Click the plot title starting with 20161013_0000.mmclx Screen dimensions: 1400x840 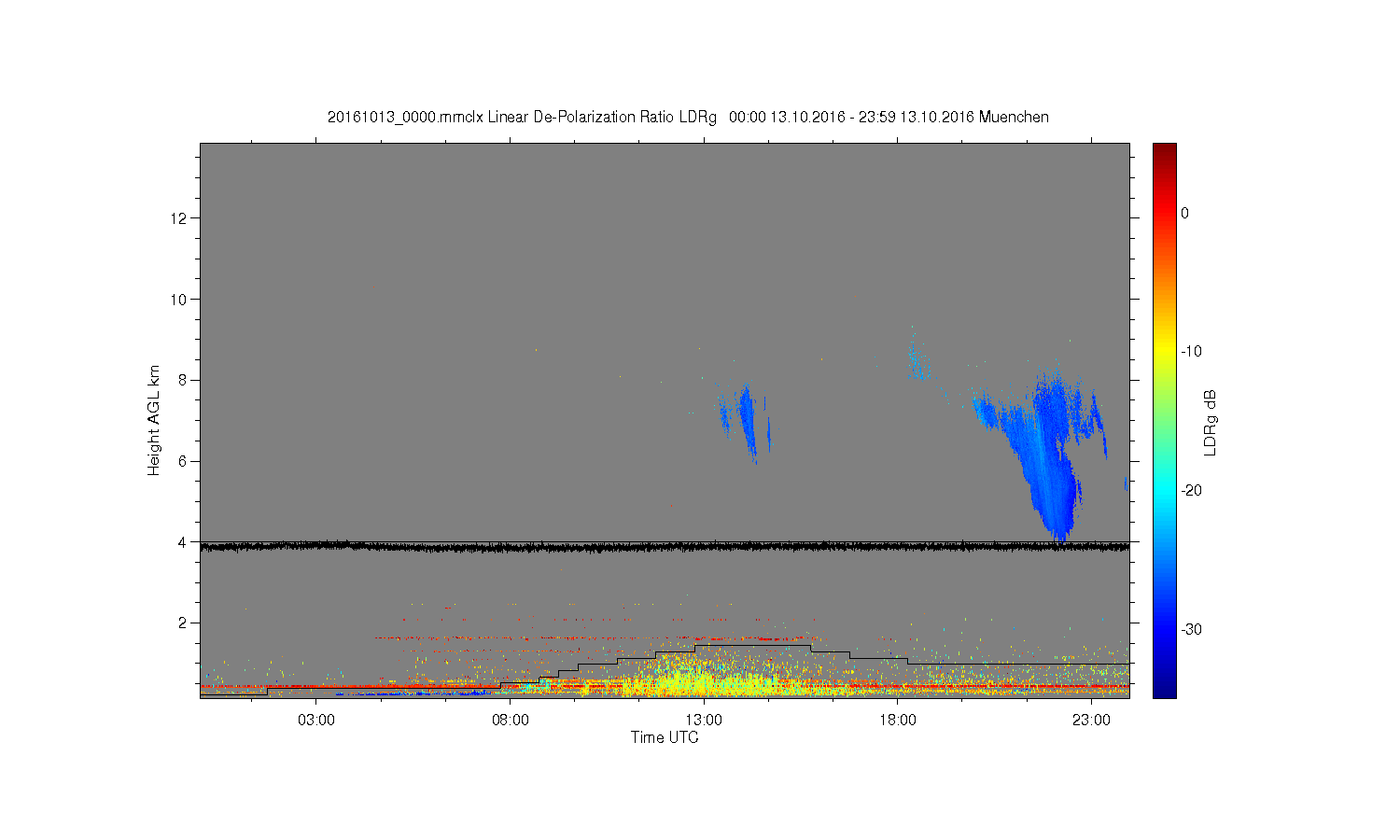coord(688,117)
